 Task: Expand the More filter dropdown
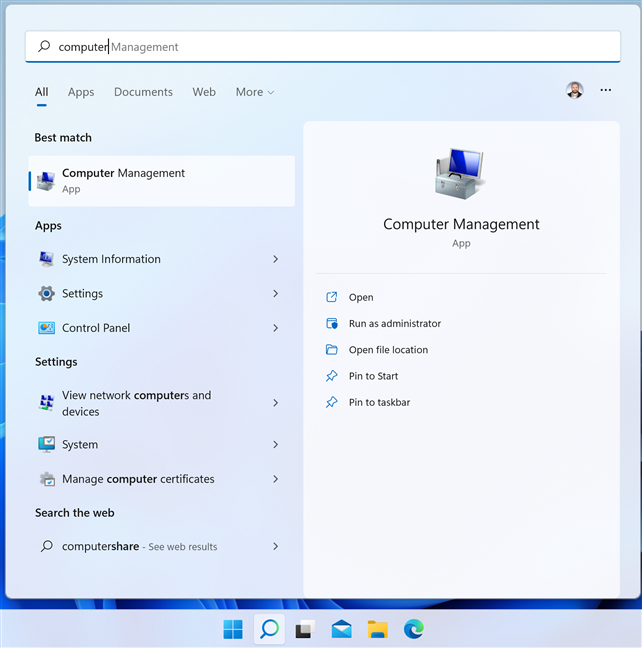coord(255,92)
